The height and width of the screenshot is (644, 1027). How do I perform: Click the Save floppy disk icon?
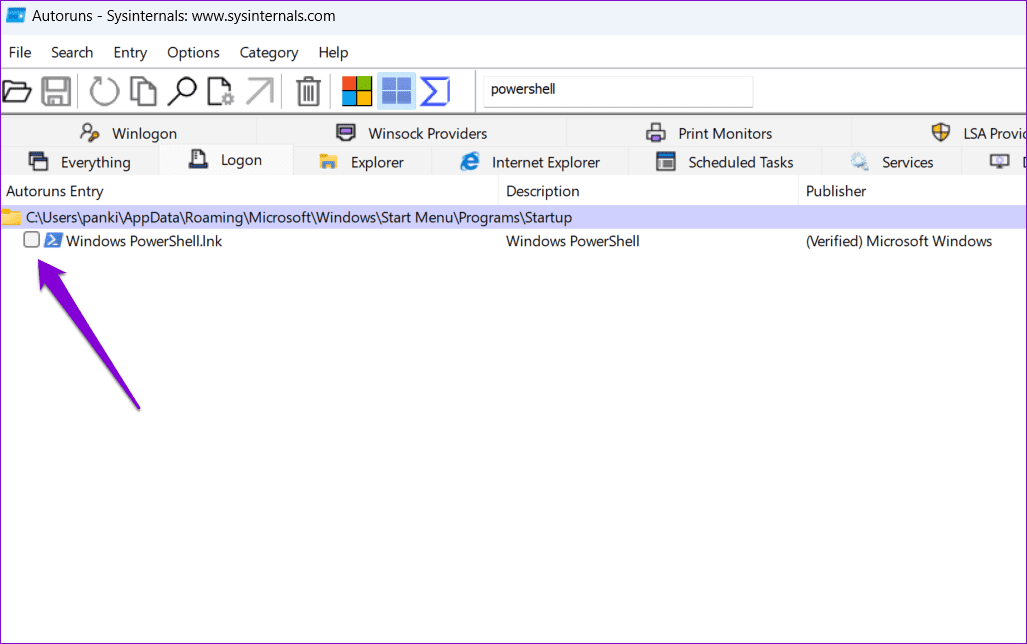[56, 91]
